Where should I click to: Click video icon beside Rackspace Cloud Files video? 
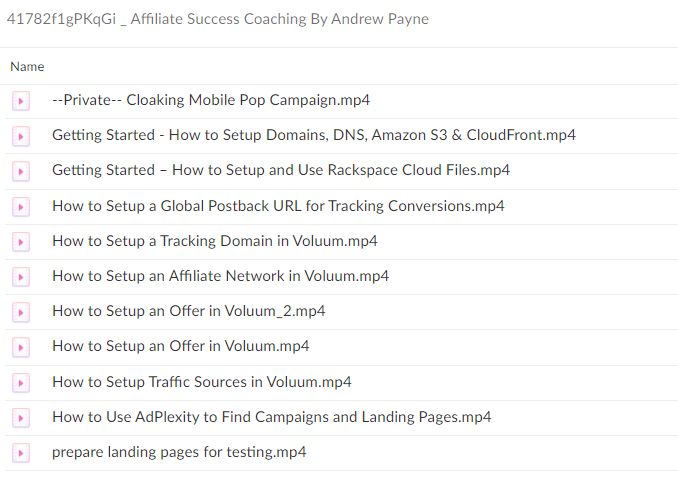coord(20,171)
